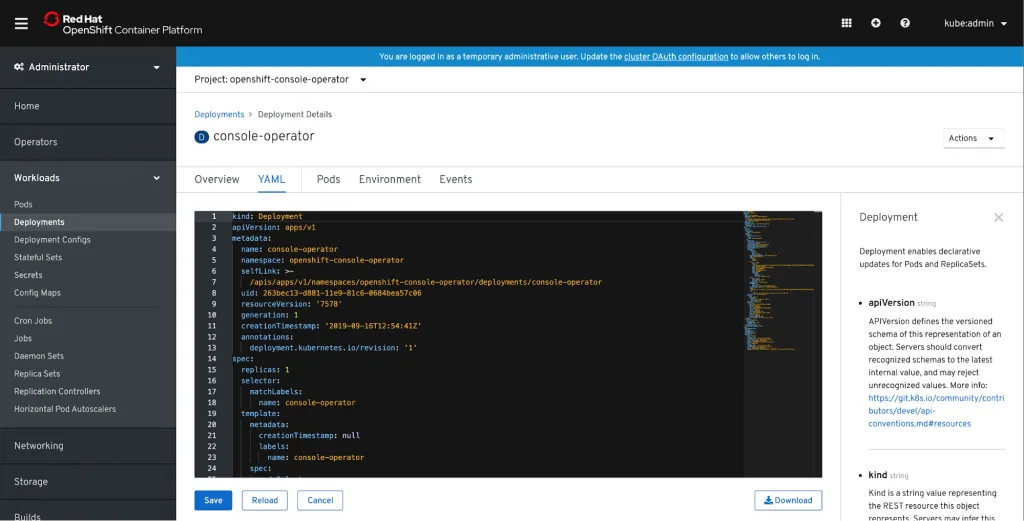Click the Save button

(x=213, y=500)
